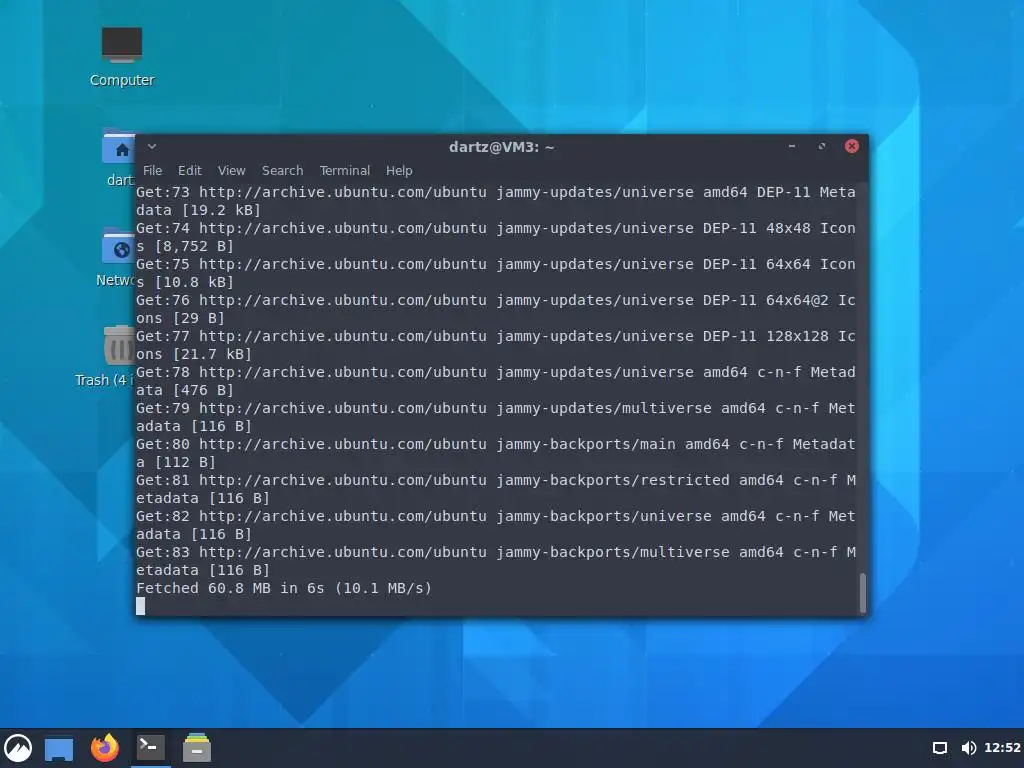Image resolution: width=1024 pixels, height=768 pixels.
Task: Minimize the terminal window
Action: tap(792, 146)
